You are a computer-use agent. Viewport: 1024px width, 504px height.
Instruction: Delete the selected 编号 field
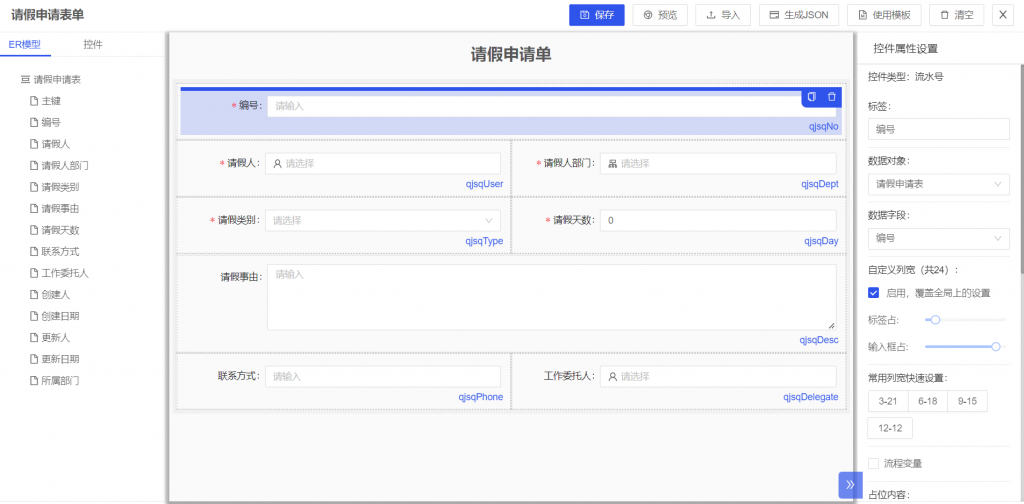[x=831, y=97]
